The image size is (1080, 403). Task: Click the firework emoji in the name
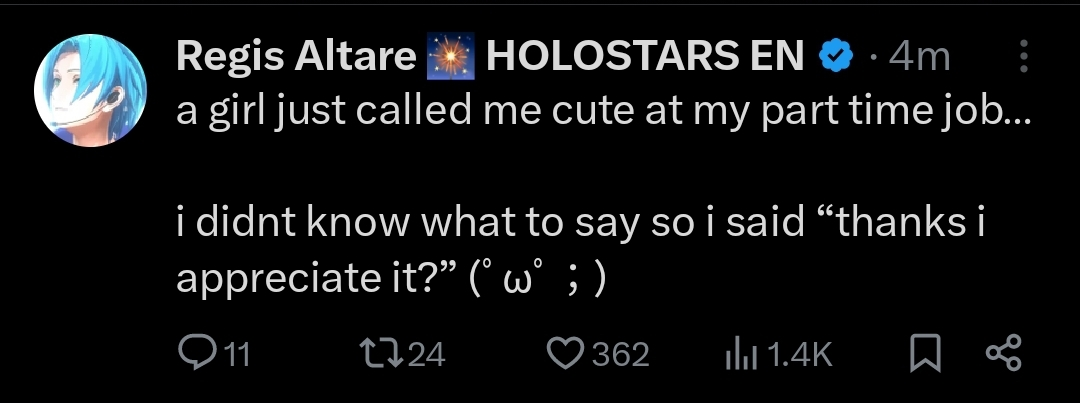(x=449, y=58)
